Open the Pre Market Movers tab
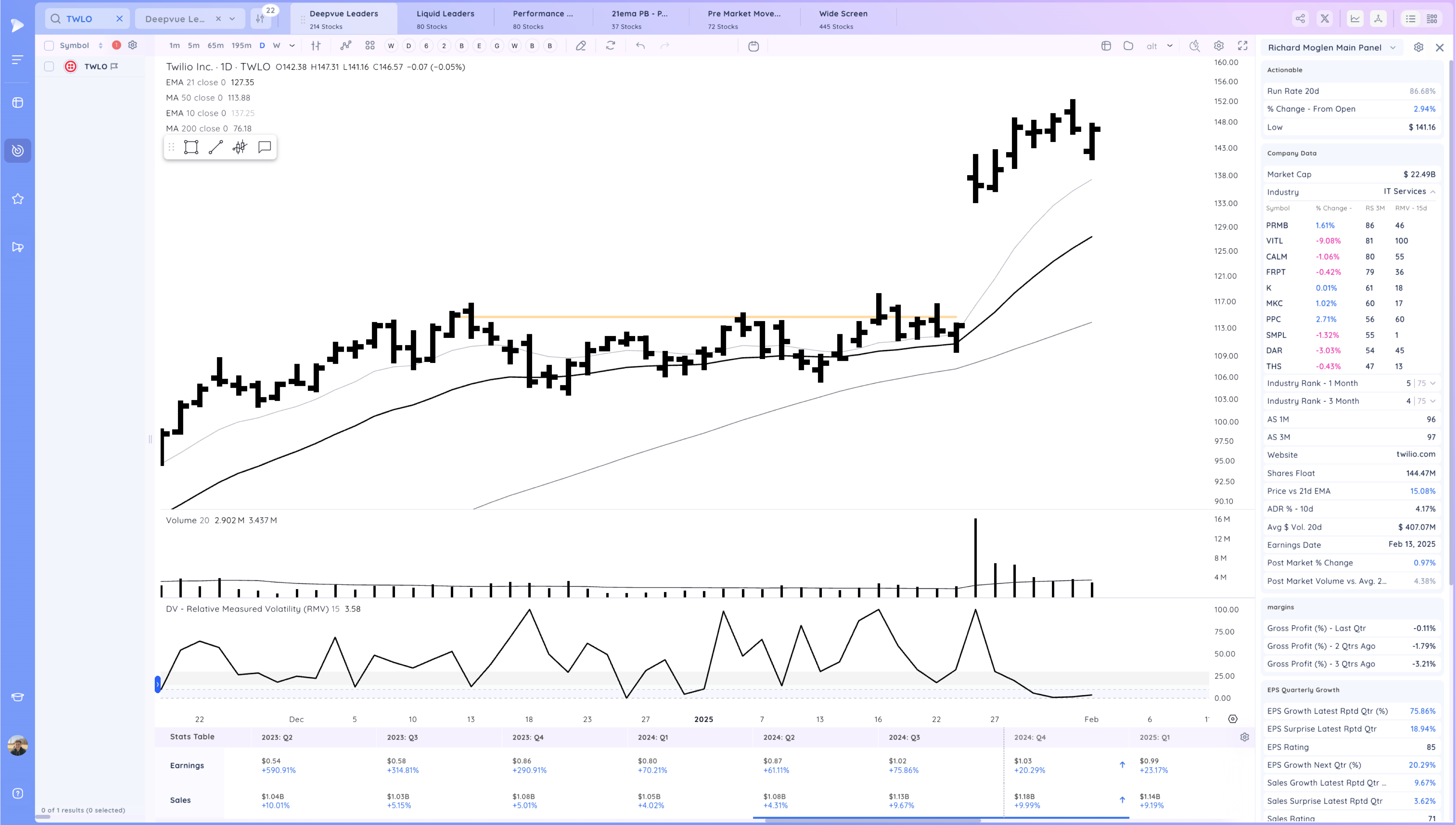Image resolution: width=1456 pixels, height=825 pixels. 744,19
